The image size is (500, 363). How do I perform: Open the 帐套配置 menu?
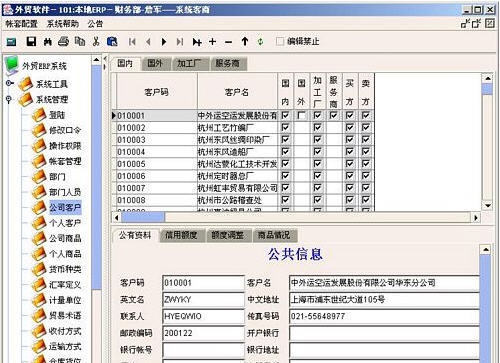[x=21, y=24]
